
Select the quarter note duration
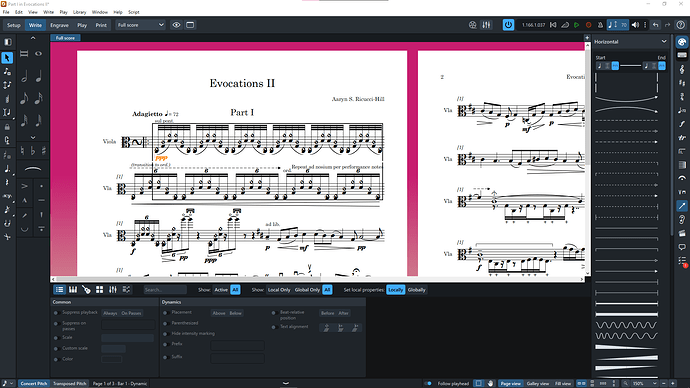coord(39,77)
